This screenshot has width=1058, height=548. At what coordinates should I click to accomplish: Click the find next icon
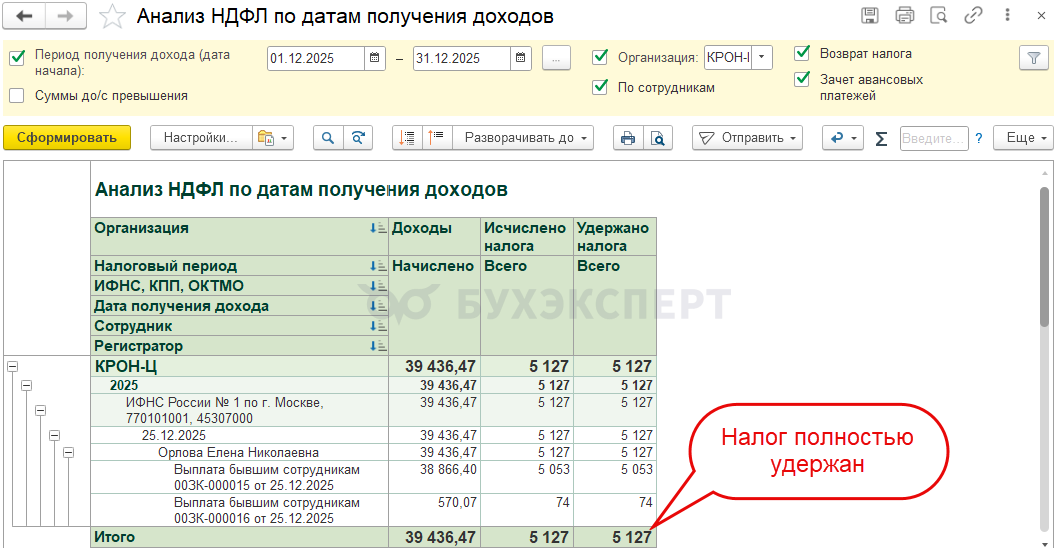[358, 138]
